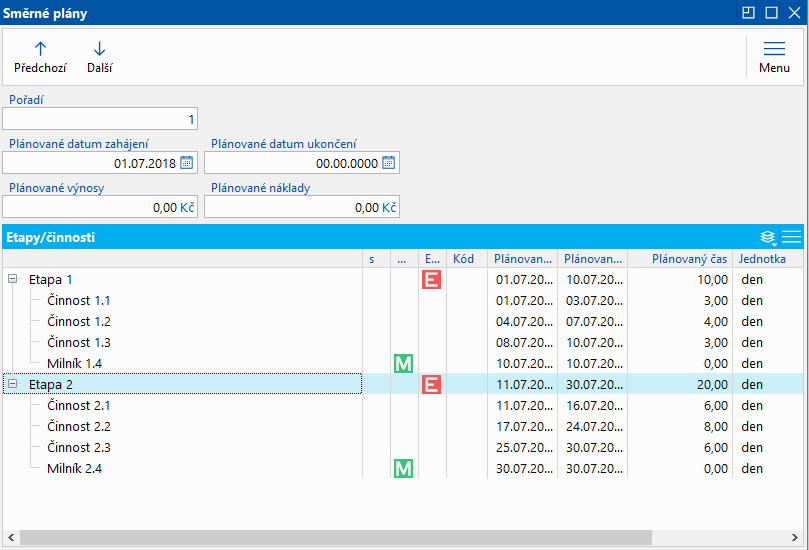This screenshot has height=550, width=809.
Task: Click start date 04.07.20... of Činnost 1.2
Action: (x=524, y=322)
